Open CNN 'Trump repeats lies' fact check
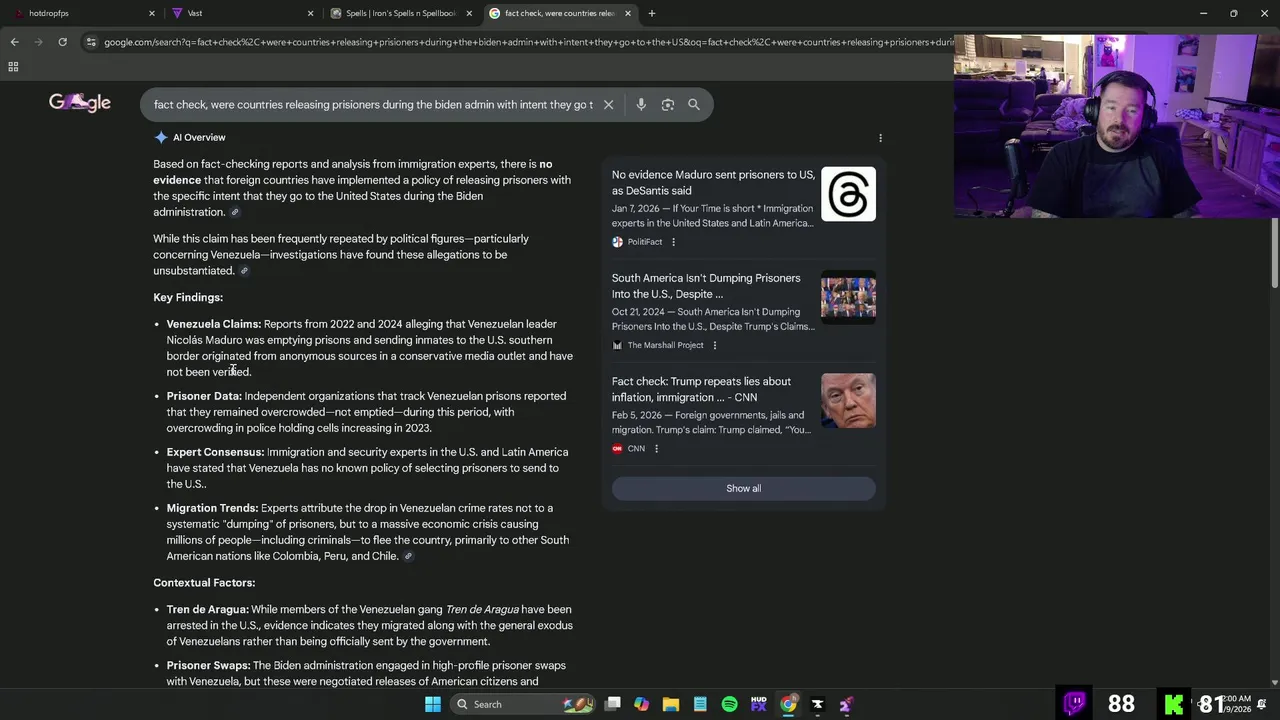The image size is (1280, 720). coord(701,389)
